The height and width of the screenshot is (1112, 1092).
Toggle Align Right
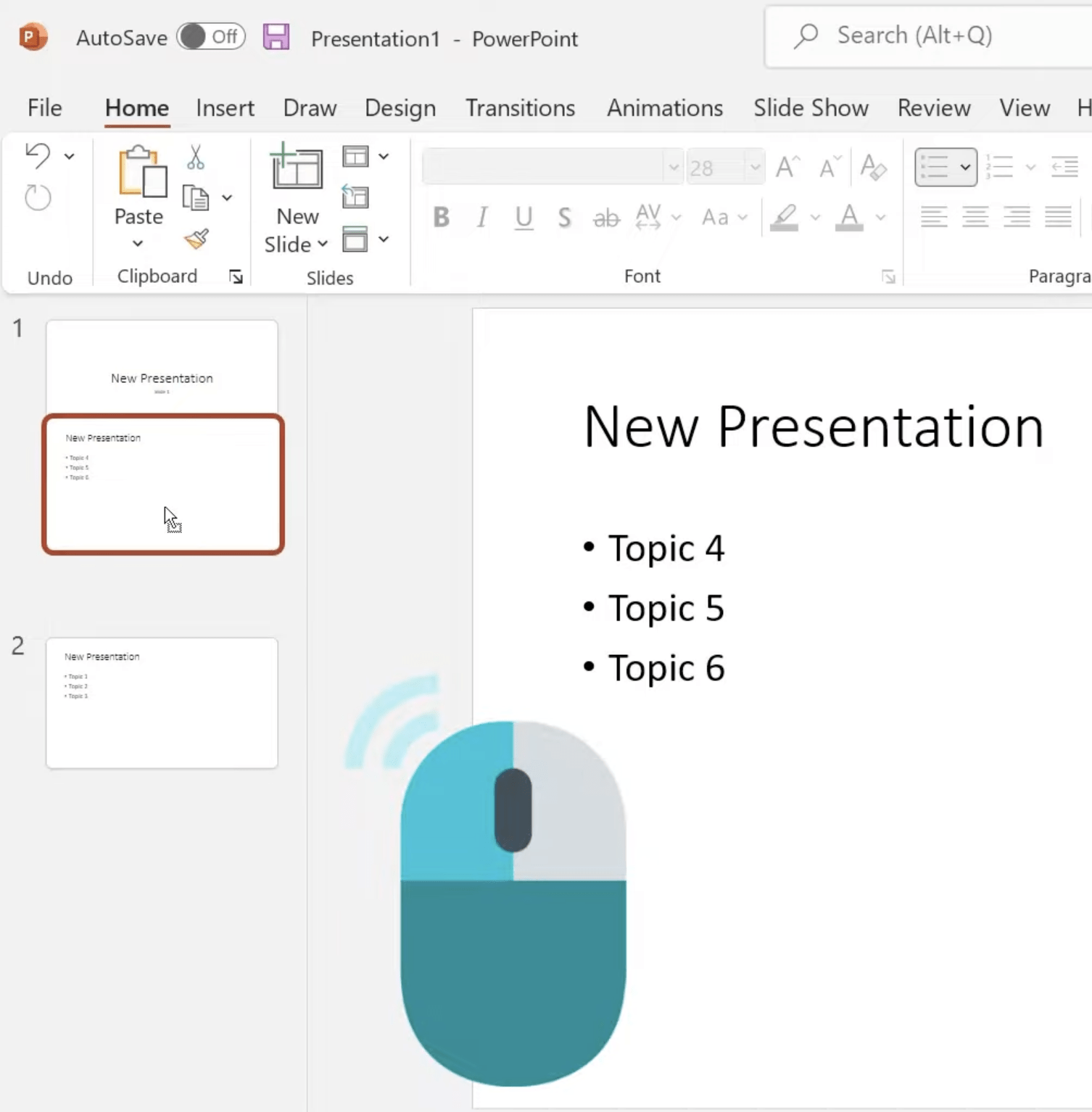tap(1017, 217)
